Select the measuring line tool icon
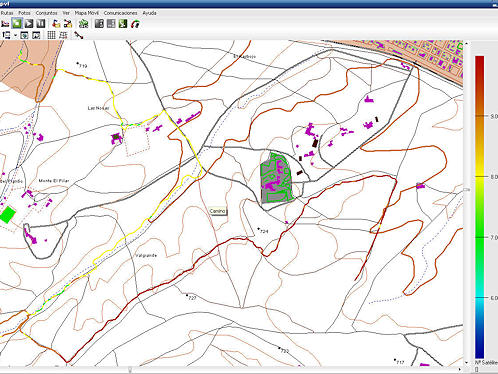Viewport: 498px width, 374px height. [78, 35]
